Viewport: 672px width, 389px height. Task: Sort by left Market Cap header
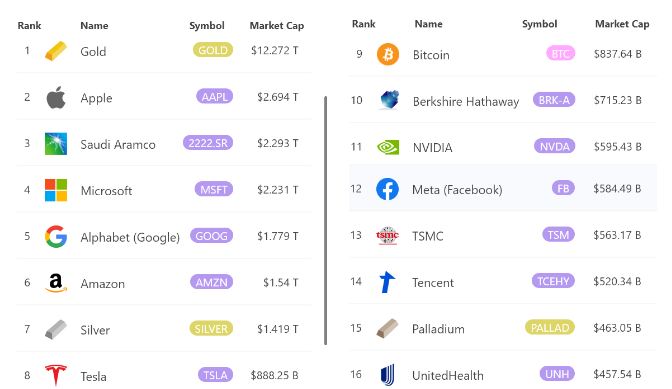[277, 26]
